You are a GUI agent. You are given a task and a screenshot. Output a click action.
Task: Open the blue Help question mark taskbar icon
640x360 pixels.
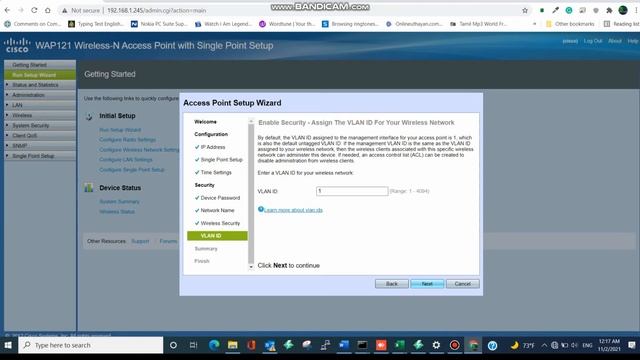pyautogui.click(x=492, y=345)
